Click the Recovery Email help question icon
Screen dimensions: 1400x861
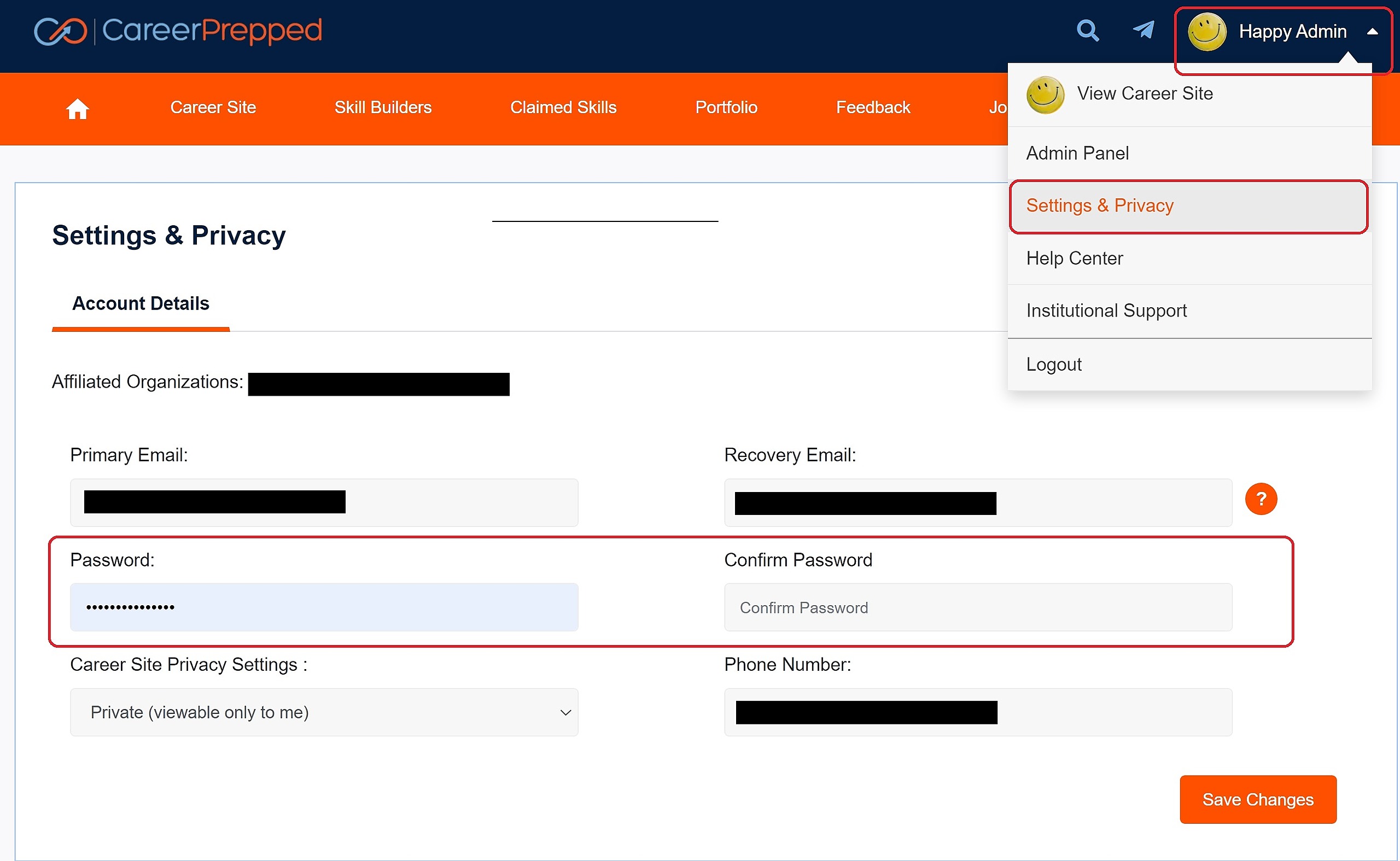1261,499
